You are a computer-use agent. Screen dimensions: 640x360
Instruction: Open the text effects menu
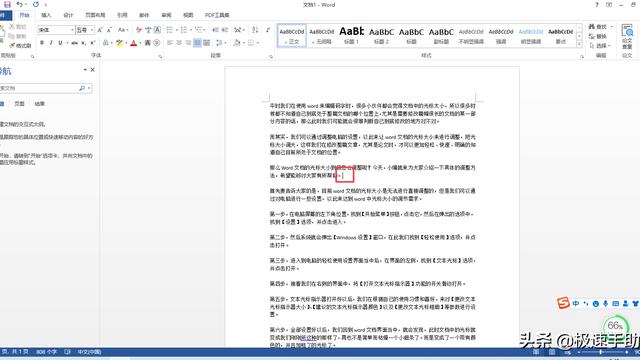(106, 43)
